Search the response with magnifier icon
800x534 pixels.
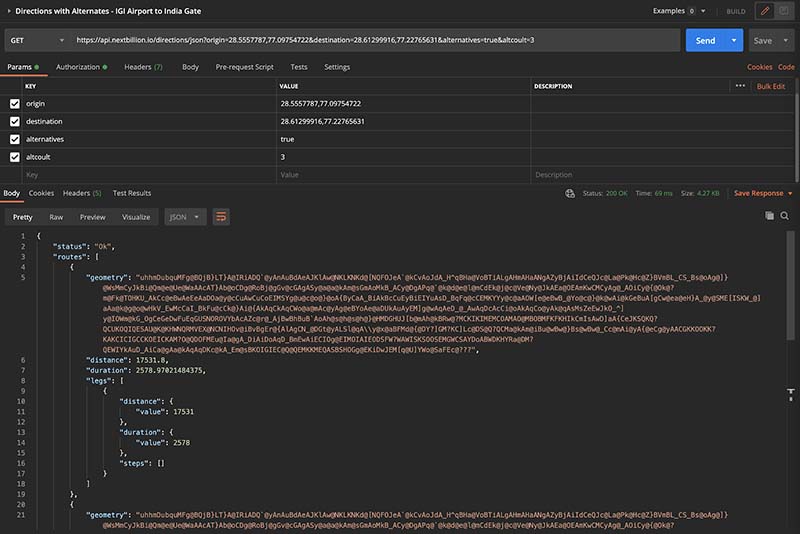pyautogui.click(x=784, y=216)
